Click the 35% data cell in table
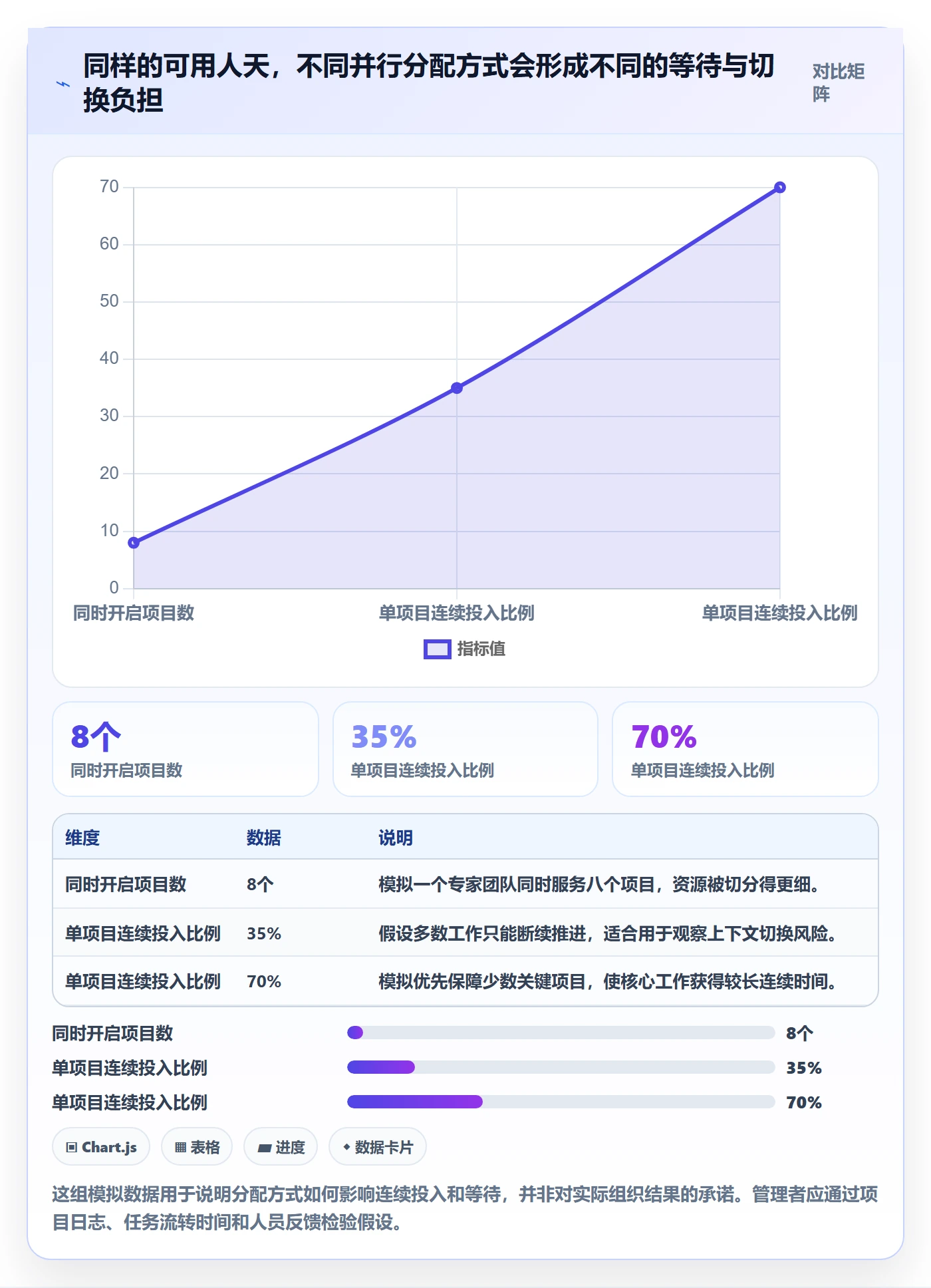 point(264,933)
